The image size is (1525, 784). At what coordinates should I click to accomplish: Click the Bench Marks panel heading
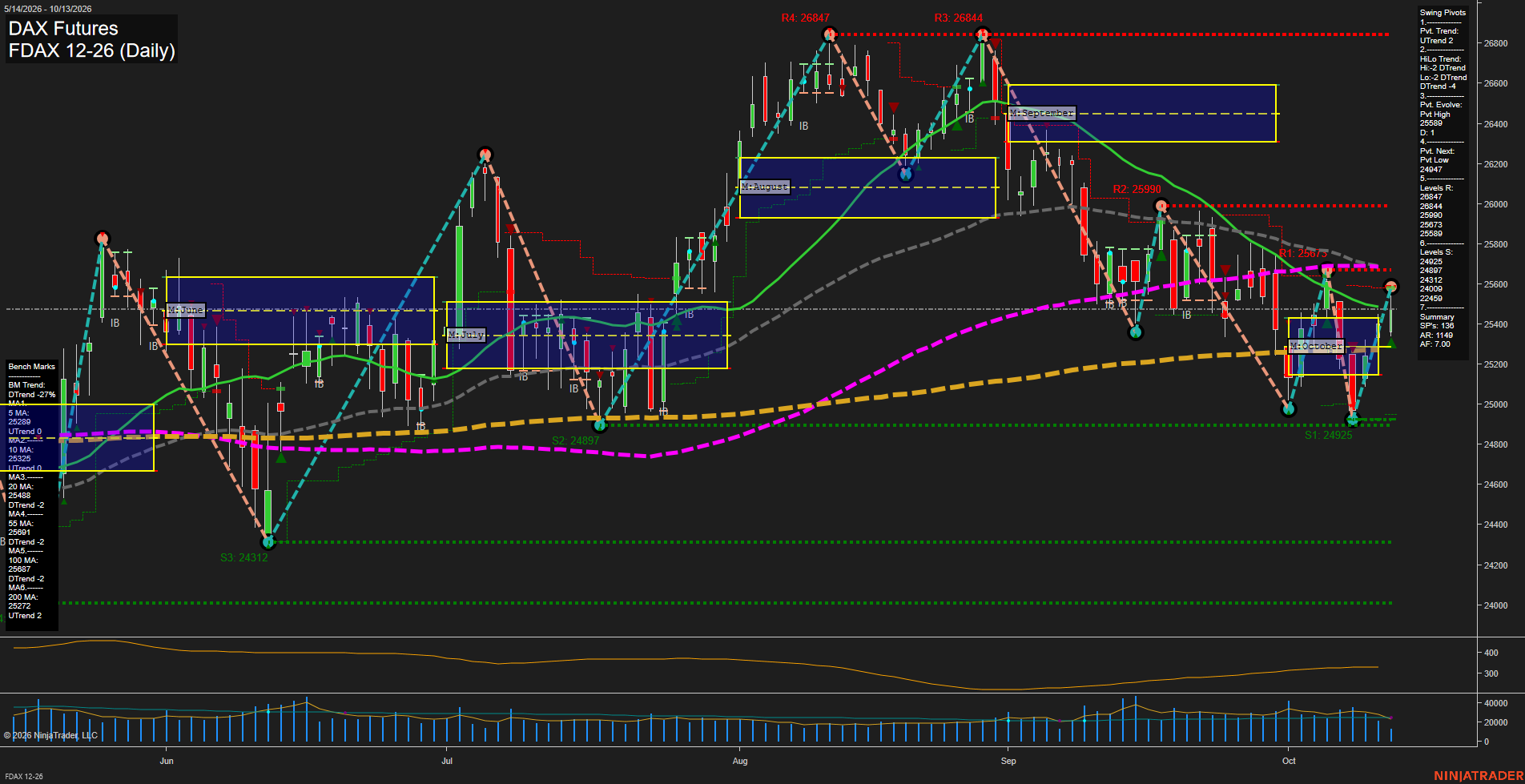click(x=31, y=367)
